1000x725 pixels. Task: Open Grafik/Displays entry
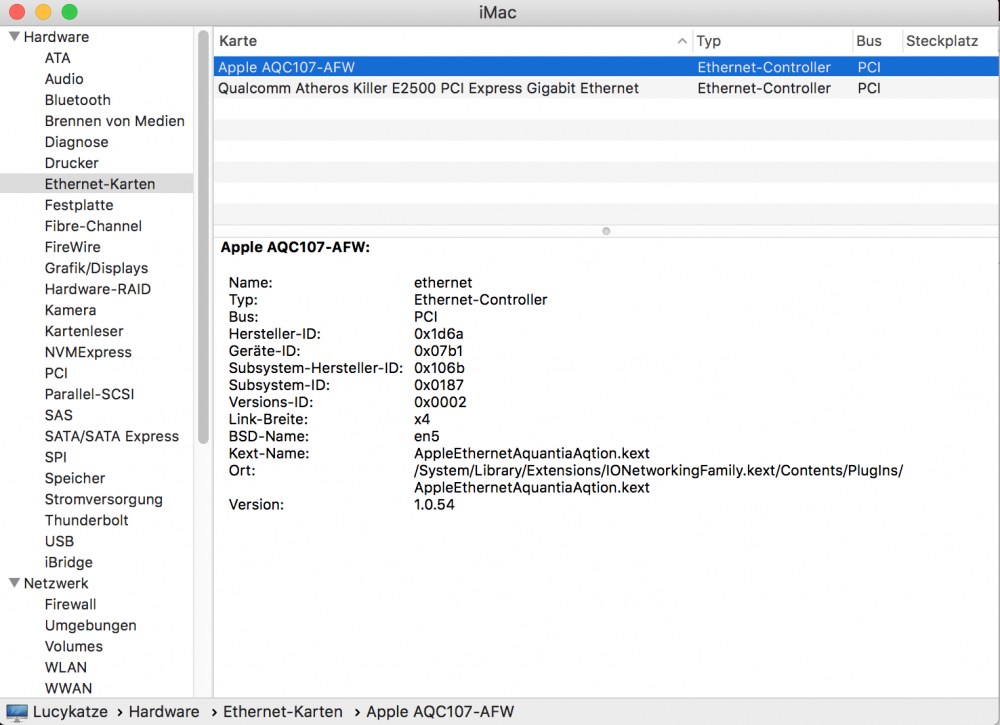[x=96, y=268]
